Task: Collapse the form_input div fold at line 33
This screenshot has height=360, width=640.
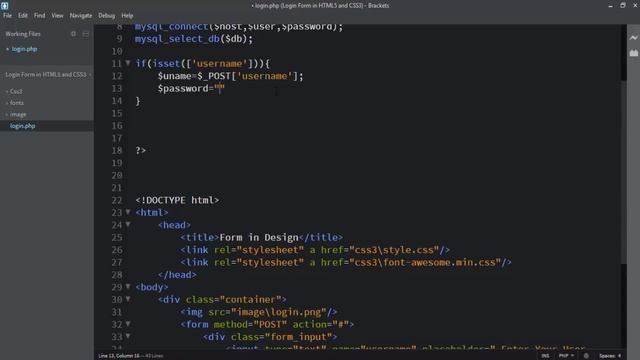Action: tap(128, 336)
